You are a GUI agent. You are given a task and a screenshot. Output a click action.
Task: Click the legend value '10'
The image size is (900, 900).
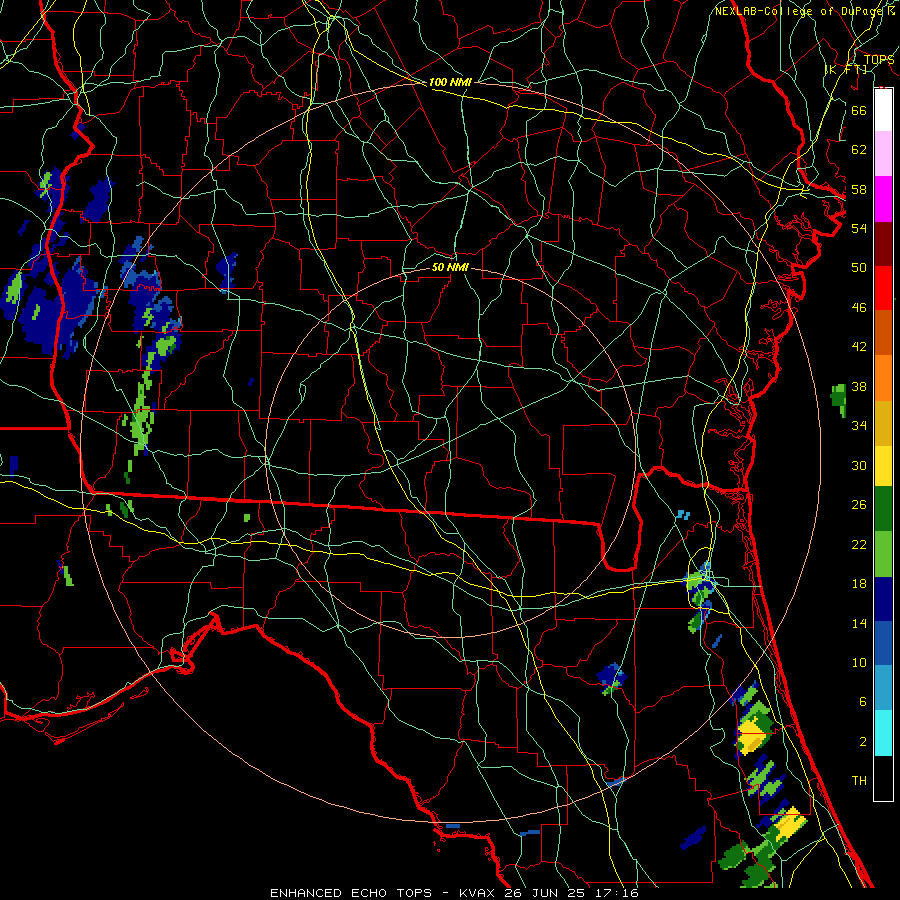tap(859, 663)
